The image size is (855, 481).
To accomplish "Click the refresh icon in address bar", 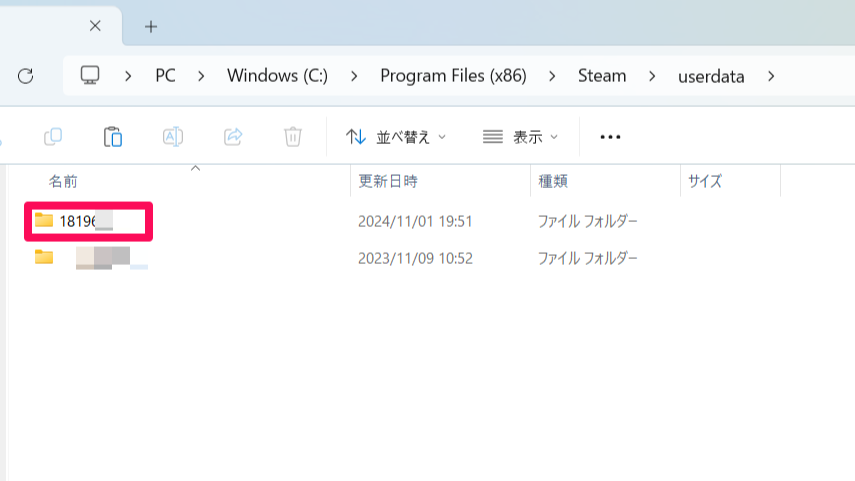I will click(26, 76).
